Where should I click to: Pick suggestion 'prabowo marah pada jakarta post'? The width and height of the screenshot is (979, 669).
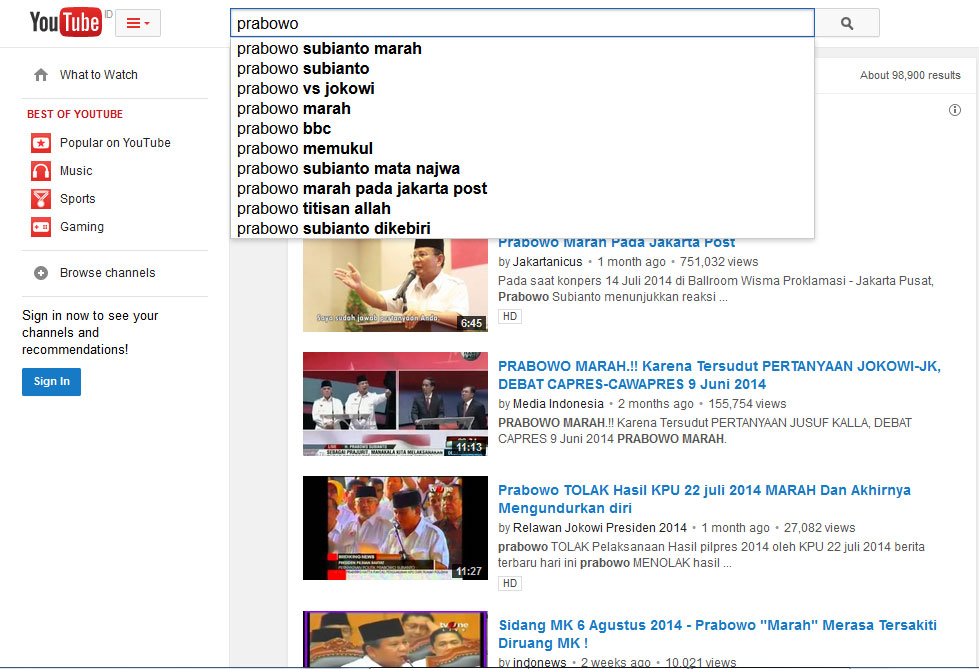522,189
